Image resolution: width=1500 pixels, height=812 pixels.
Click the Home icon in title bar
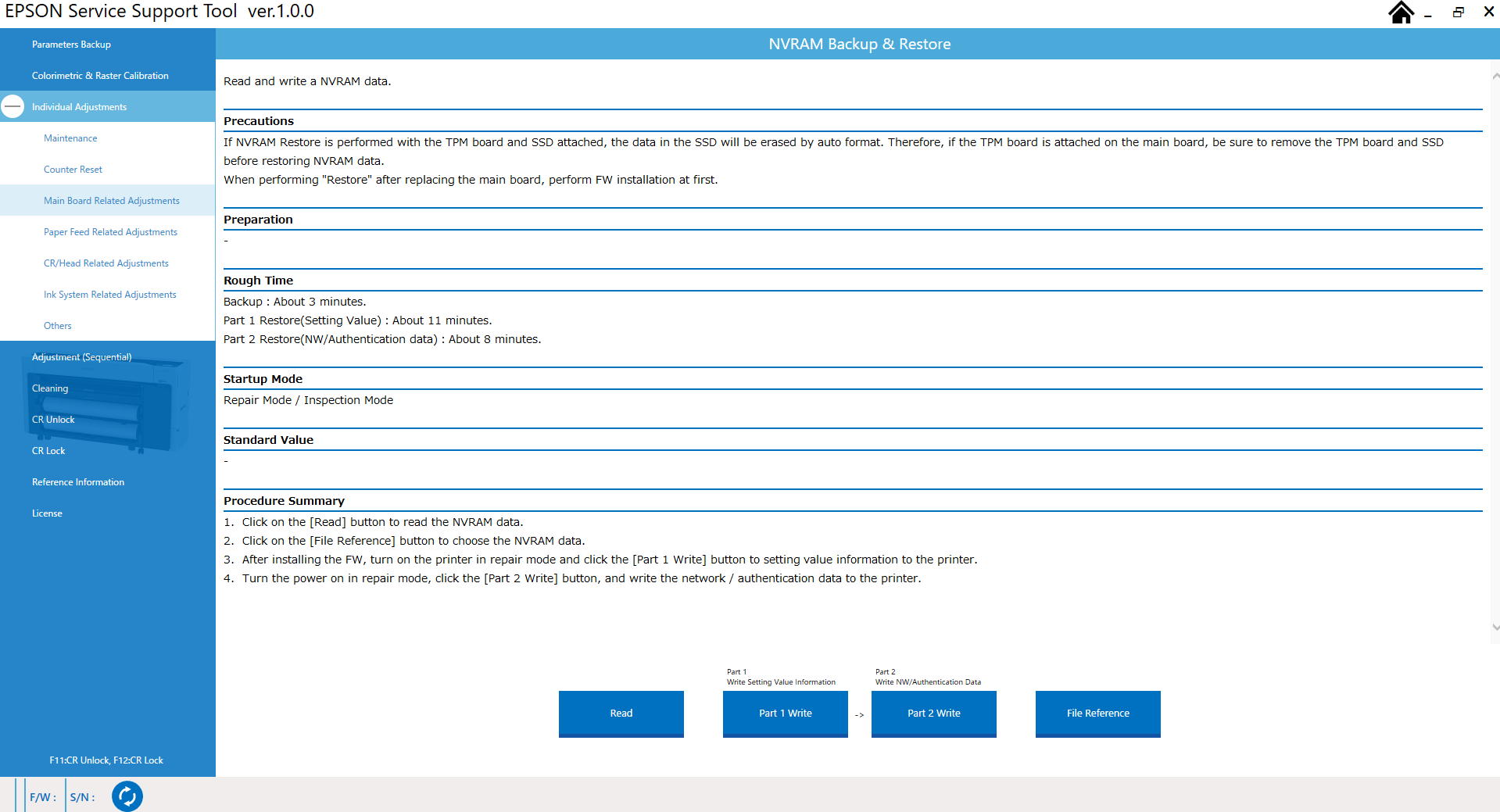(1401, 13)
